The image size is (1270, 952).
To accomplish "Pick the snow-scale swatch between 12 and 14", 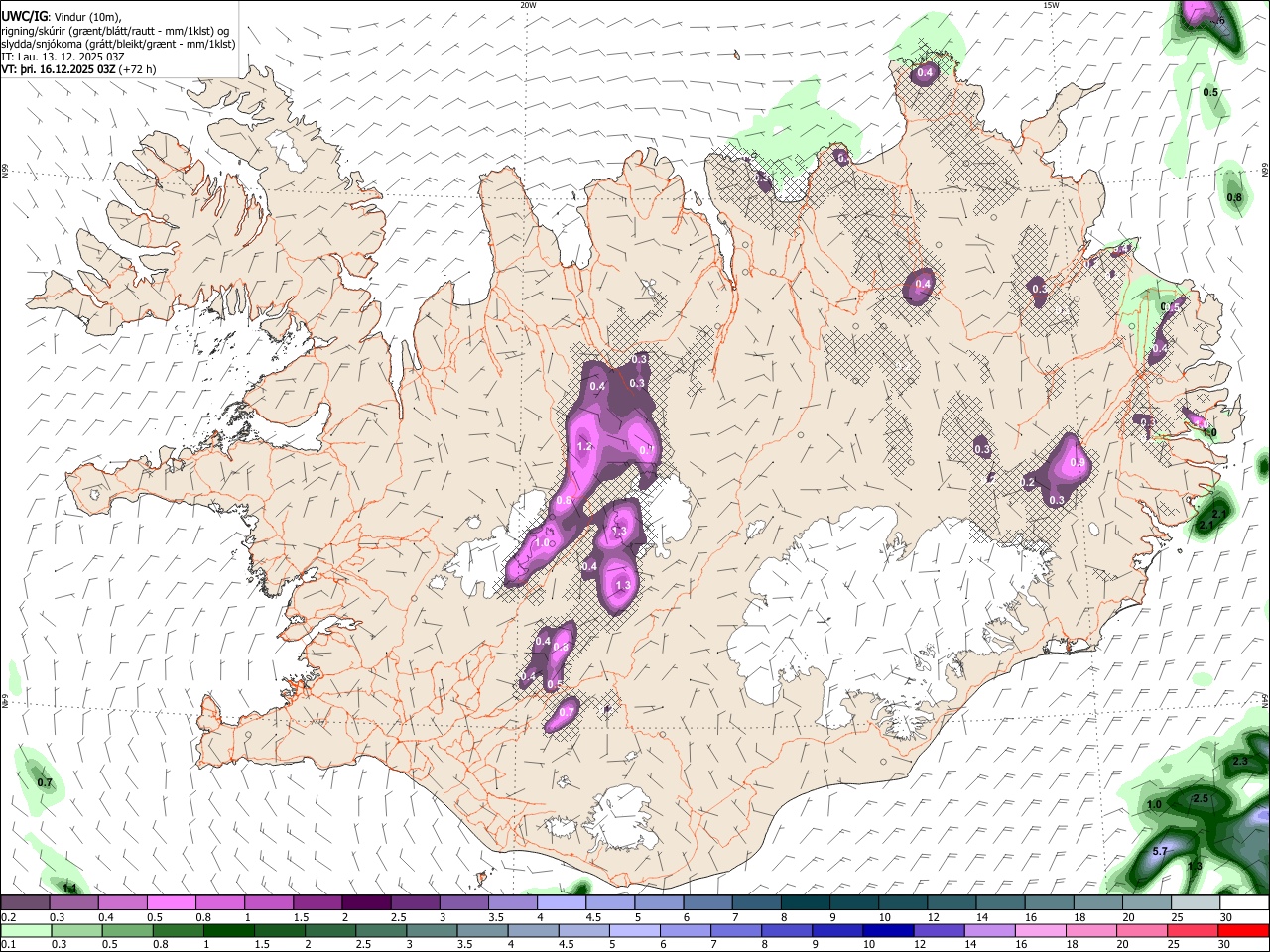I will click(x=952, y=903).
